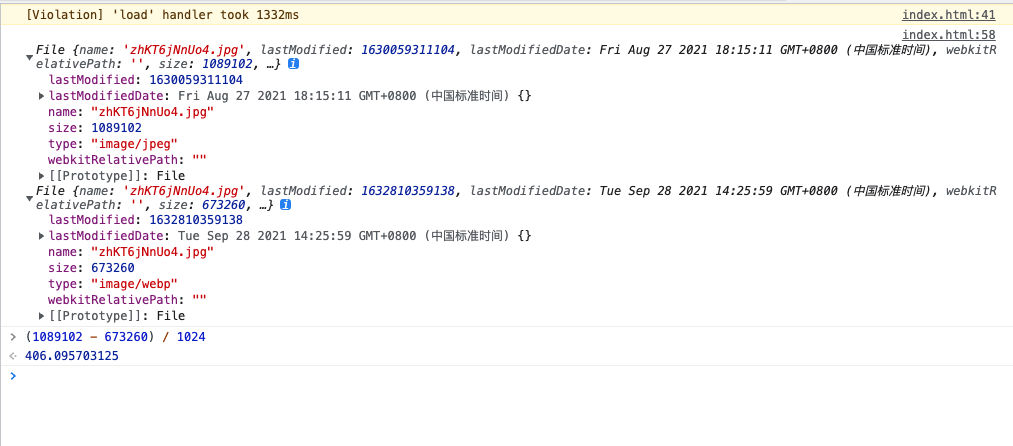Screen dimensions: 1013x446
Task: Select lastModified value 1630059311104 in expanded properties
Action: click(196, 80)
